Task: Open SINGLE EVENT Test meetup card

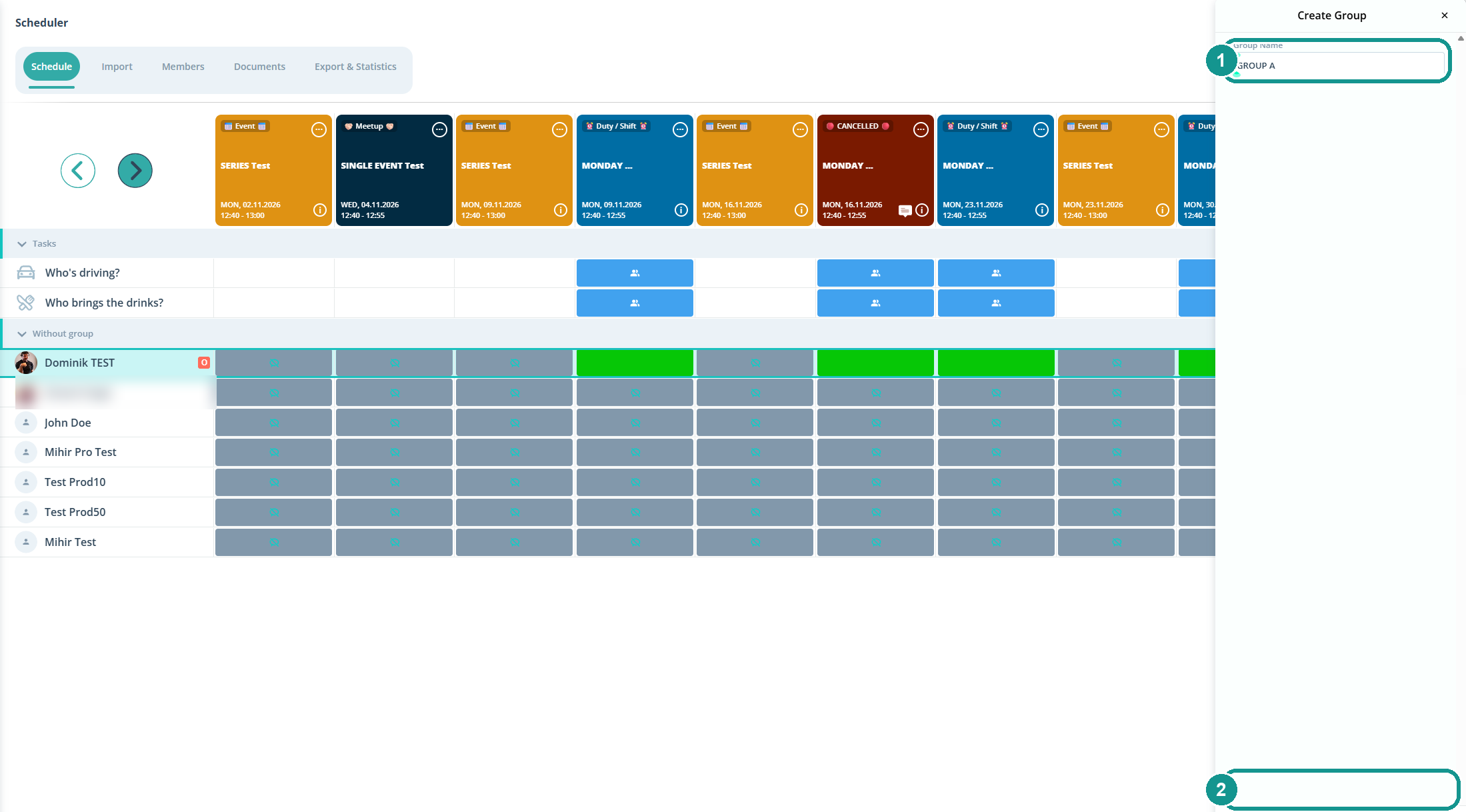Action: coord(394,171)
